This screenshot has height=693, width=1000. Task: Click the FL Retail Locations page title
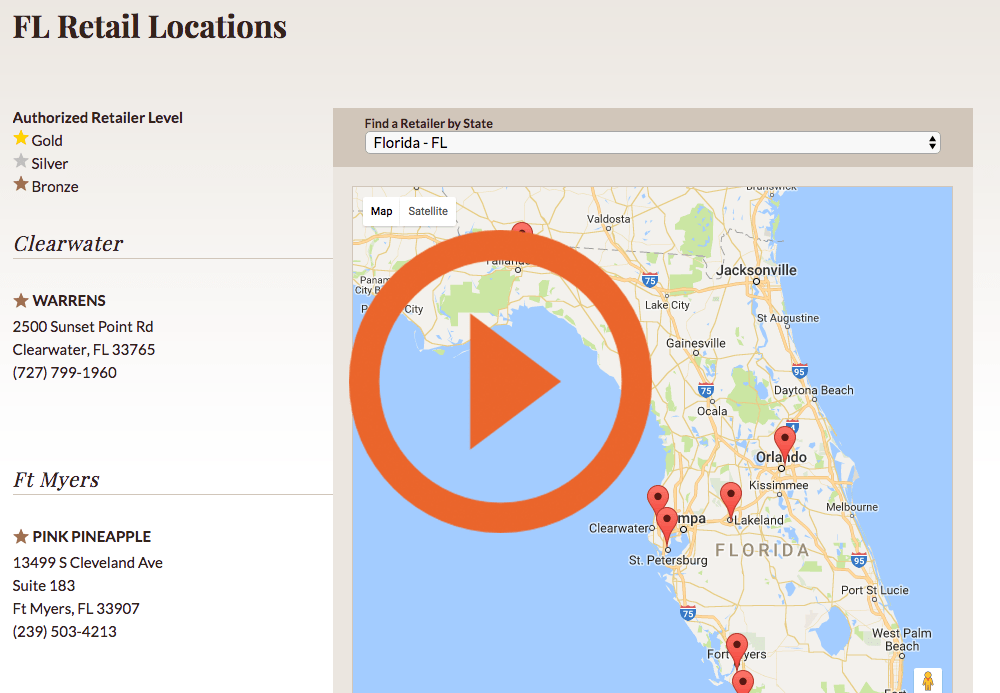pyautogui.click(x=150, y=27)
